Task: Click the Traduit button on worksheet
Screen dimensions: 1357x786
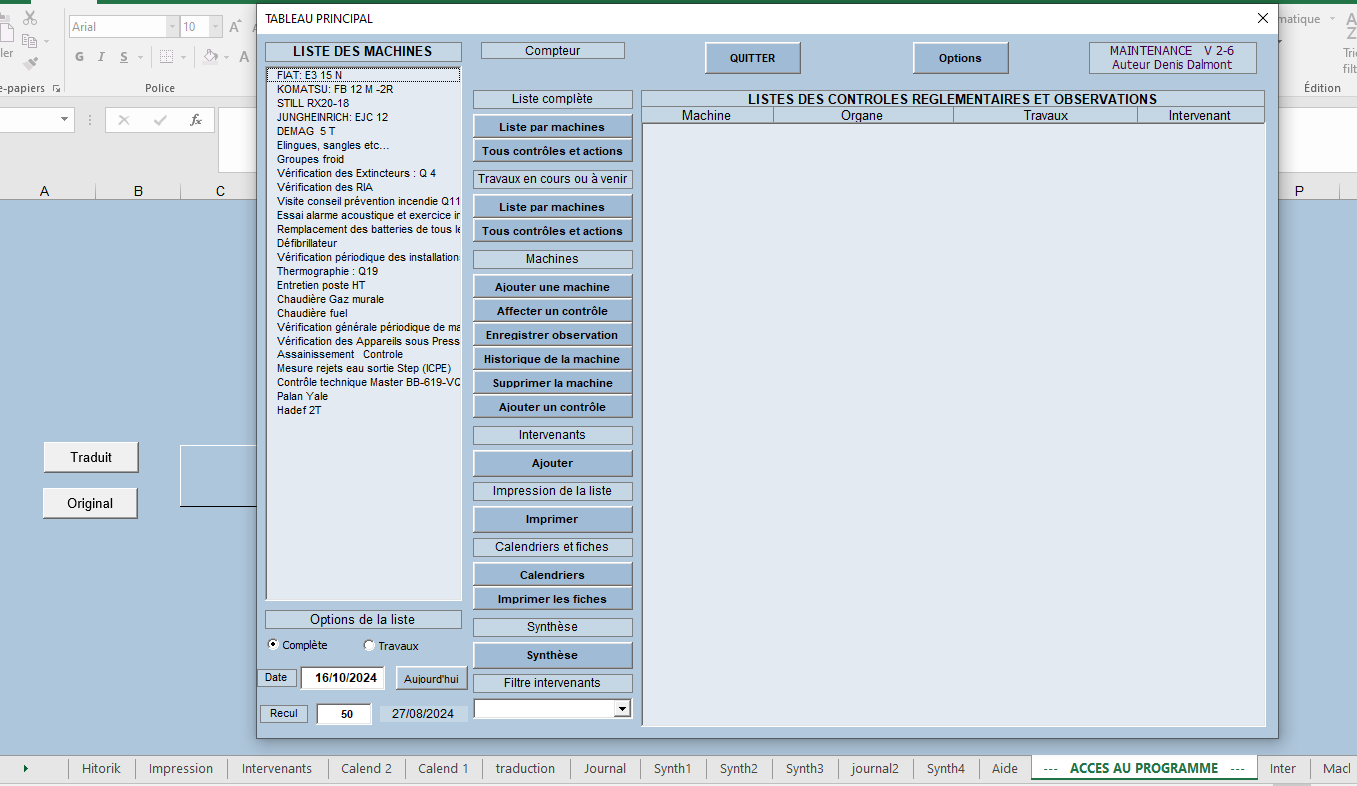Action: coord(91,457)
